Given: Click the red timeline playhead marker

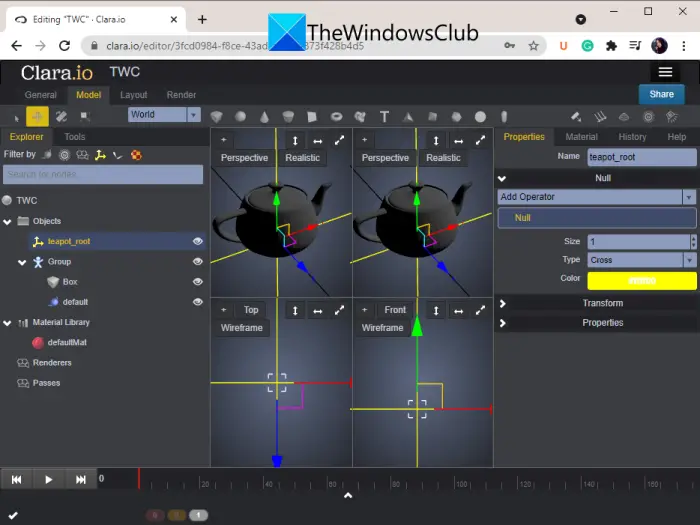Looking at the screenshot, I should (139, 479).
